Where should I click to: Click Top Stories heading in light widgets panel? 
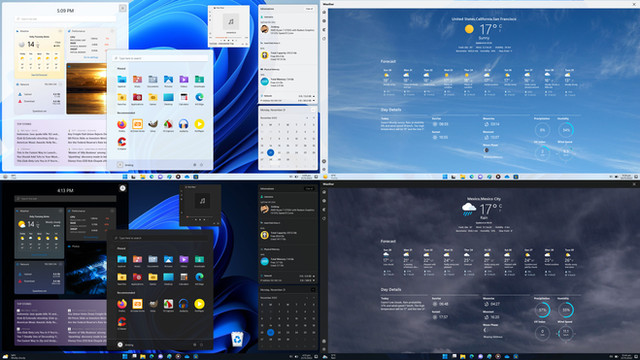pos(24,124)
